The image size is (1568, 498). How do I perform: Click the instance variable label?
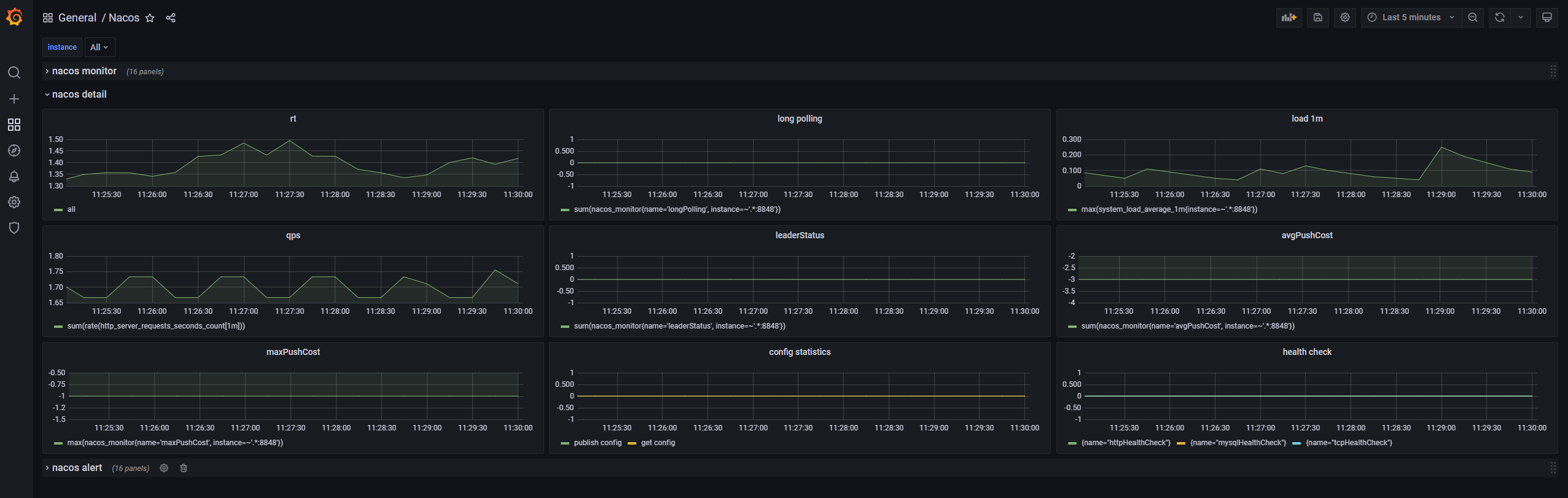[62, 47]
